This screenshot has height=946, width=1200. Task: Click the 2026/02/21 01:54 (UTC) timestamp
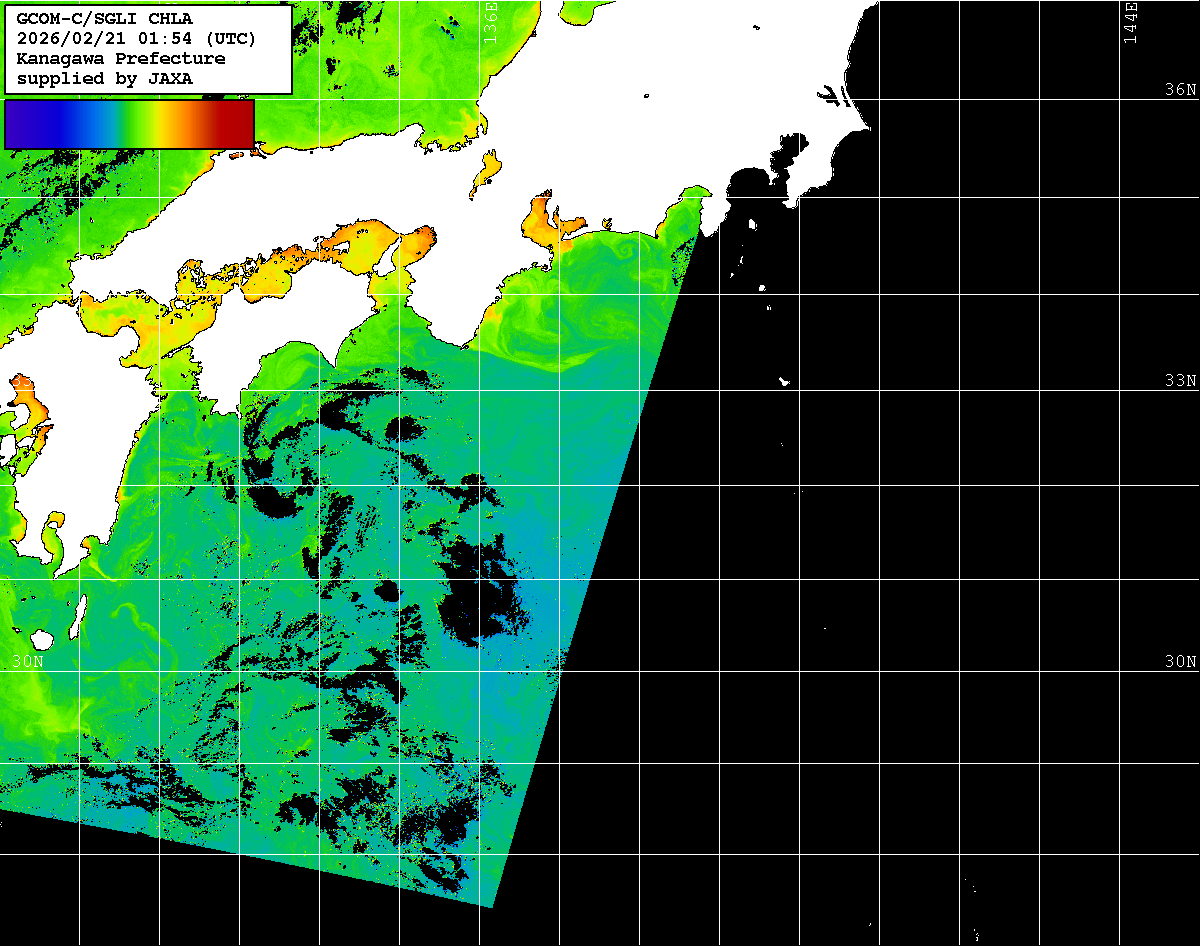[136, 38]
